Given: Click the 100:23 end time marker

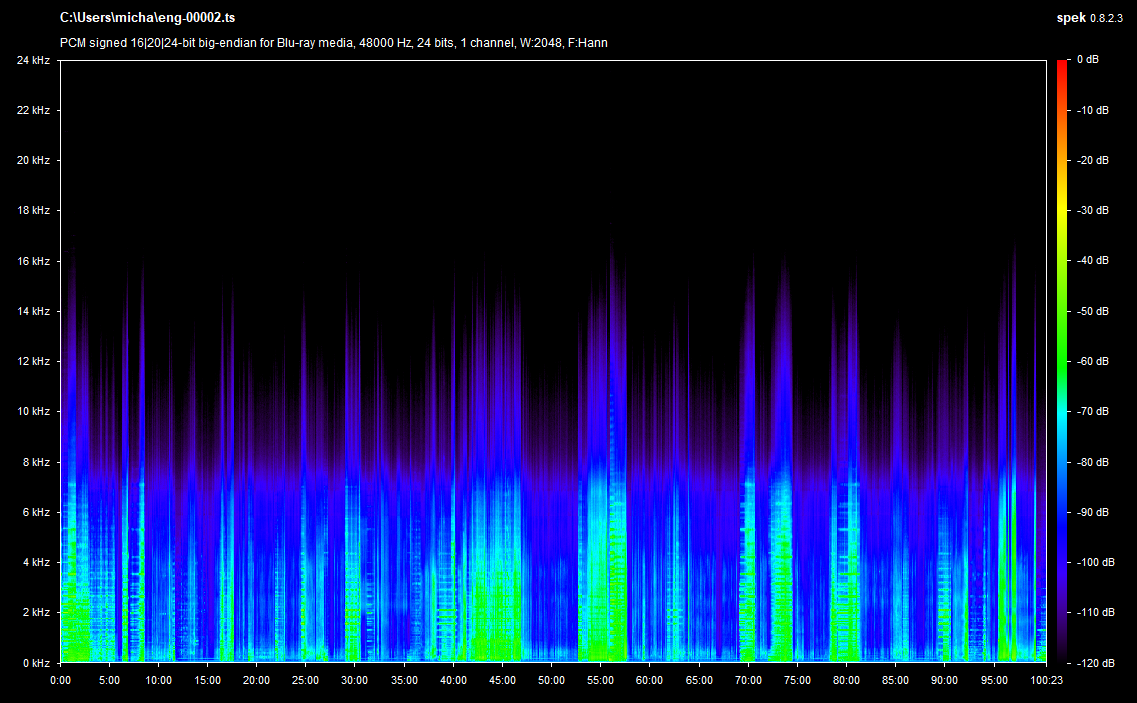Looking at the screenshot, I should coord(1045,679).
